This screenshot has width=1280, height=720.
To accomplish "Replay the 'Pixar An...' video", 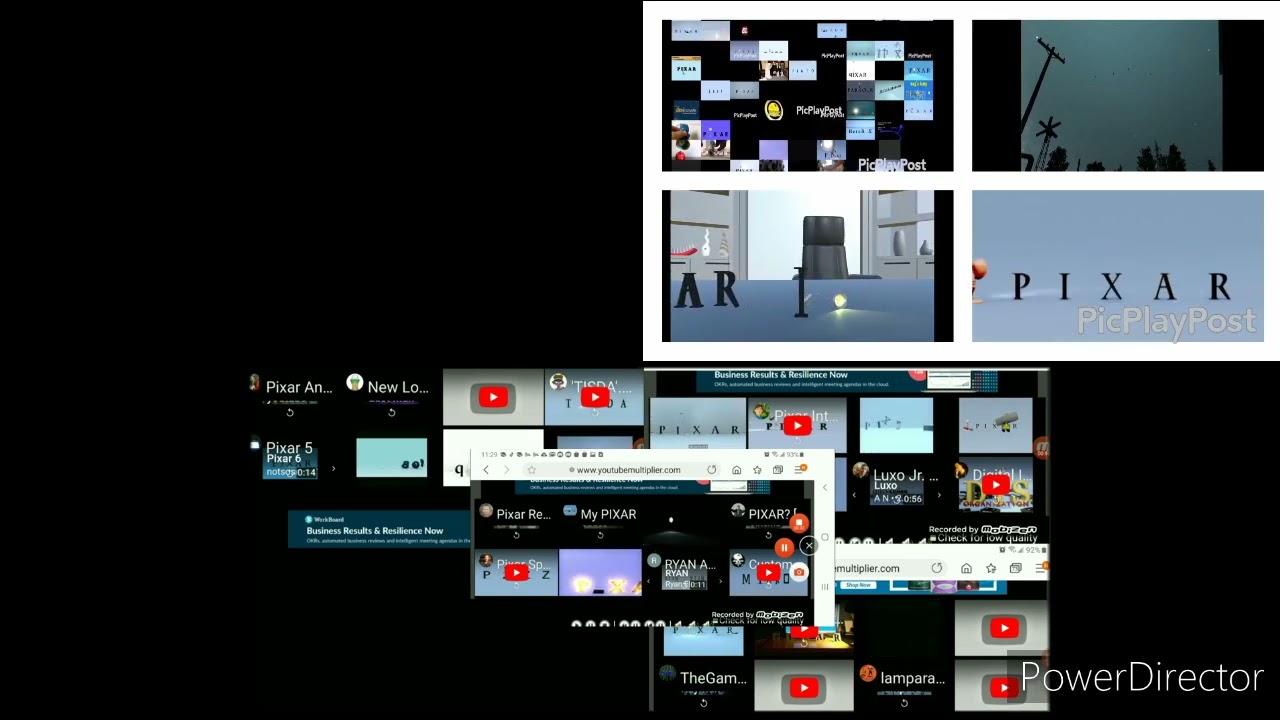I will point(290,412).
